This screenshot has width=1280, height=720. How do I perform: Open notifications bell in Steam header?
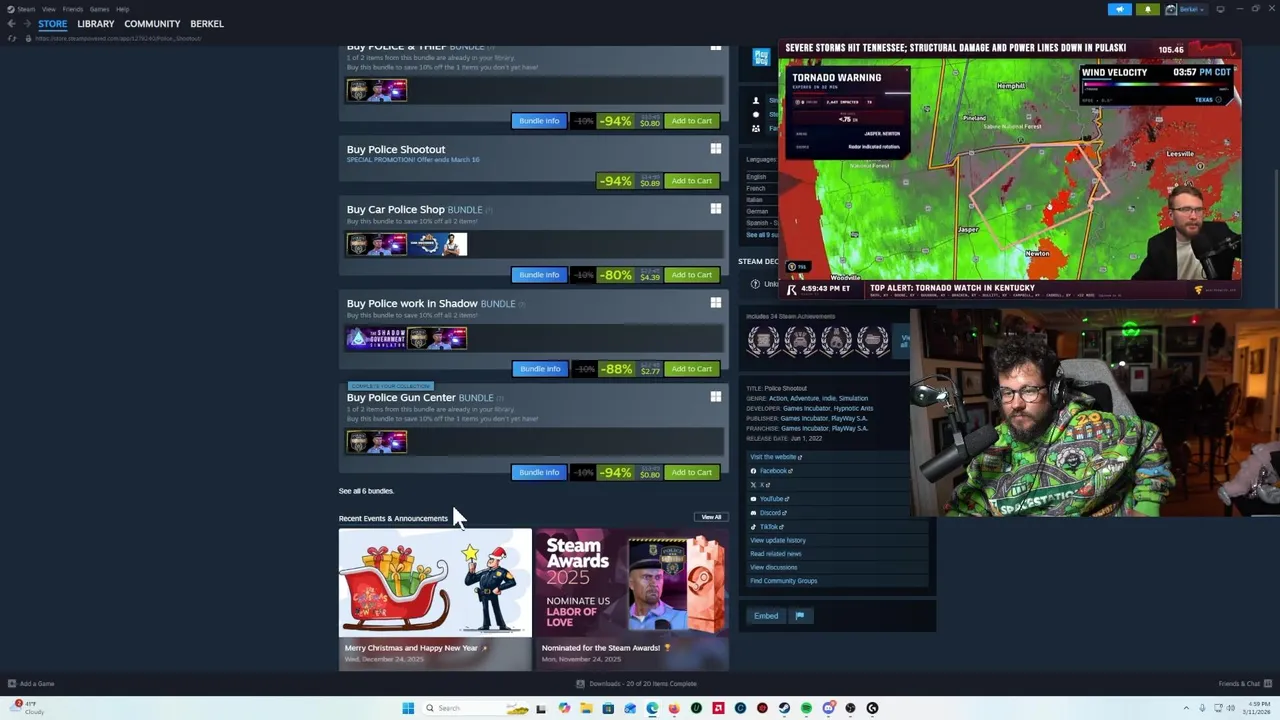1147,9
